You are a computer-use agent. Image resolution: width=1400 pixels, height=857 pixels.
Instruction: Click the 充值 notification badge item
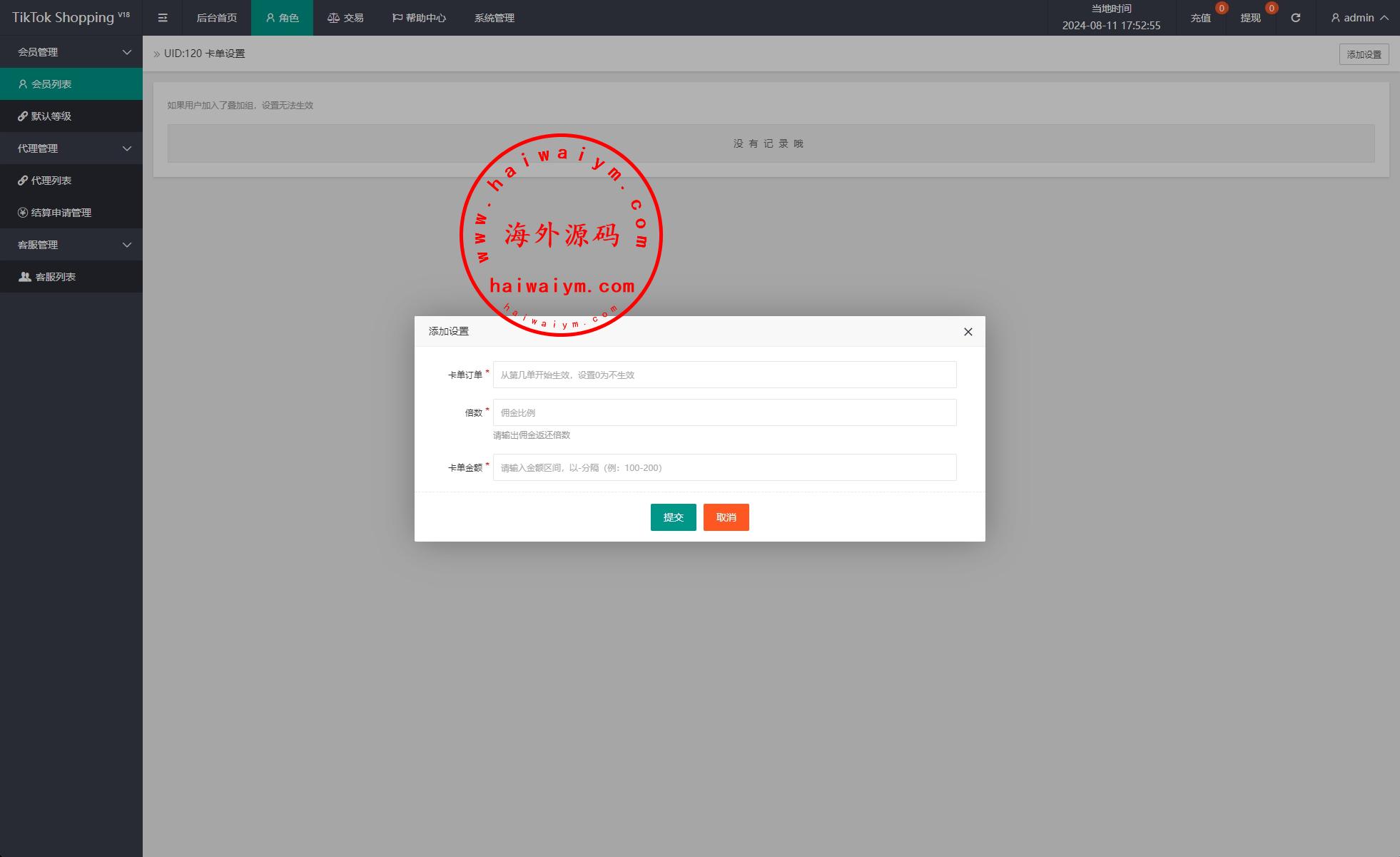(x=1201, y=18)
